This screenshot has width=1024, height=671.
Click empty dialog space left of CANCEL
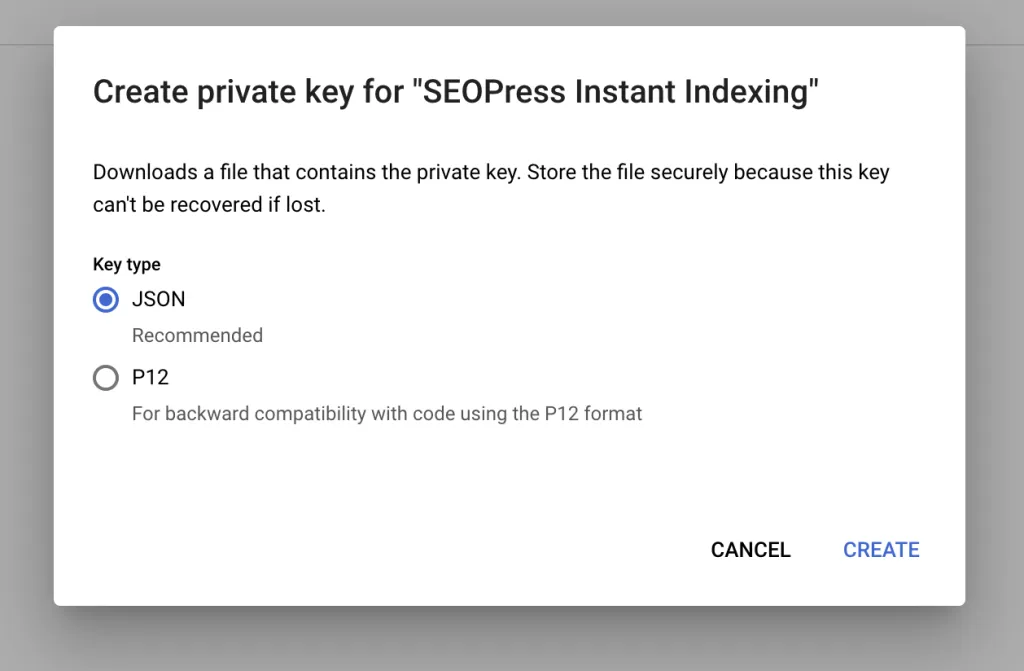400,550
